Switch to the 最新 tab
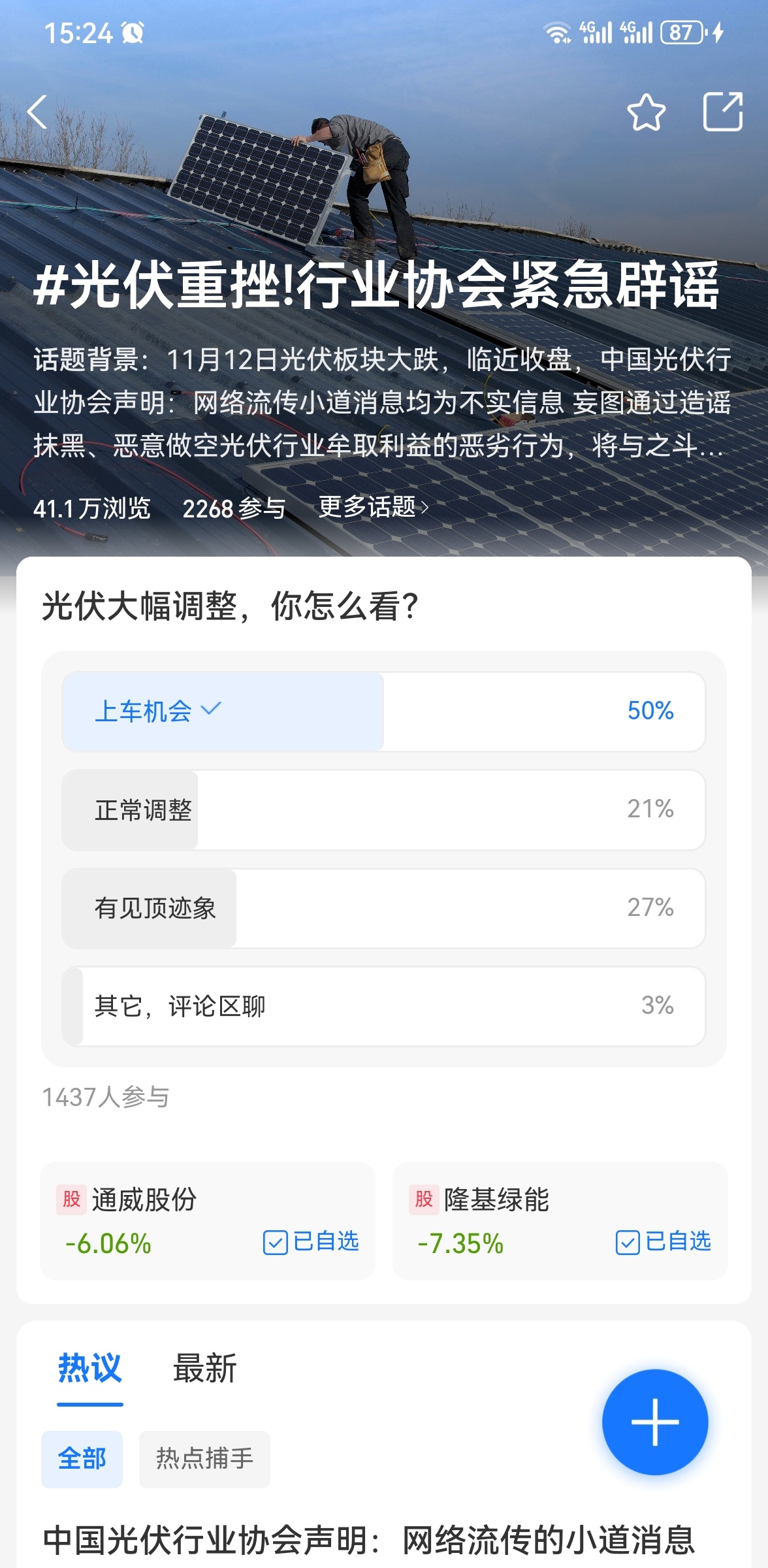The width and height of the screenshot is (768, 1568). [x=204, y=1369]
